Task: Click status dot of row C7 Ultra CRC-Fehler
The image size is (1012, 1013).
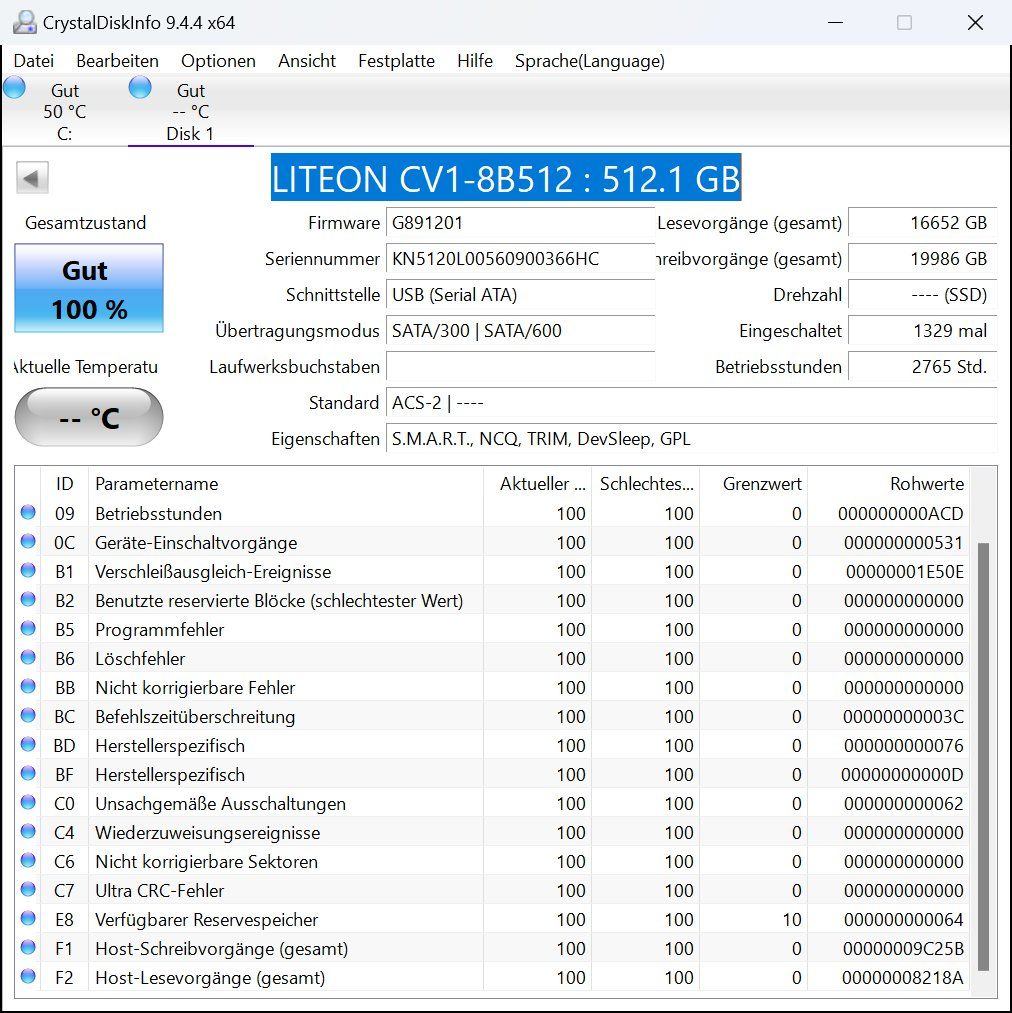Action: coord(28,890)
